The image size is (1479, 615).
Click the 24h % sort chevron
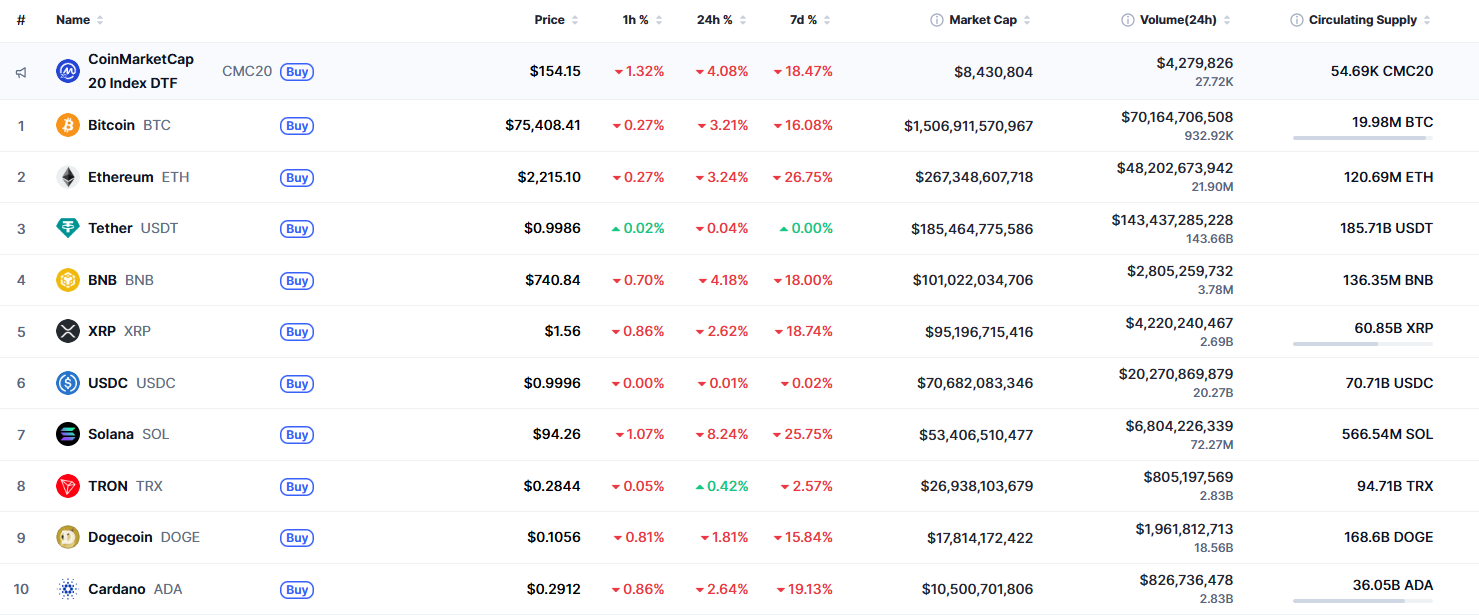743,19
